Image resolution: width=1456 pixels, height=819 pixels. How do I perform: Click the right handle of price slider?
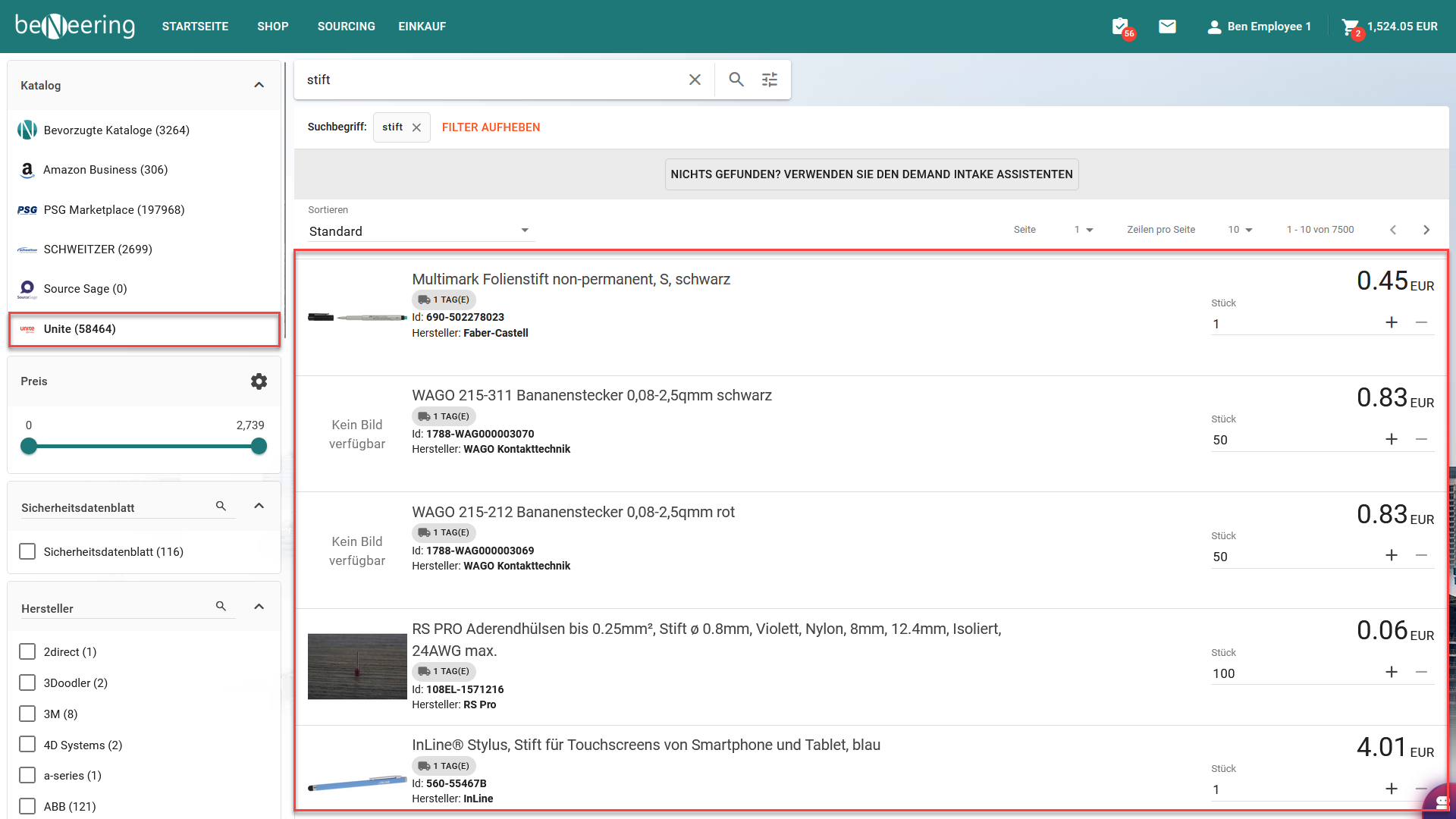click(259, 446)
